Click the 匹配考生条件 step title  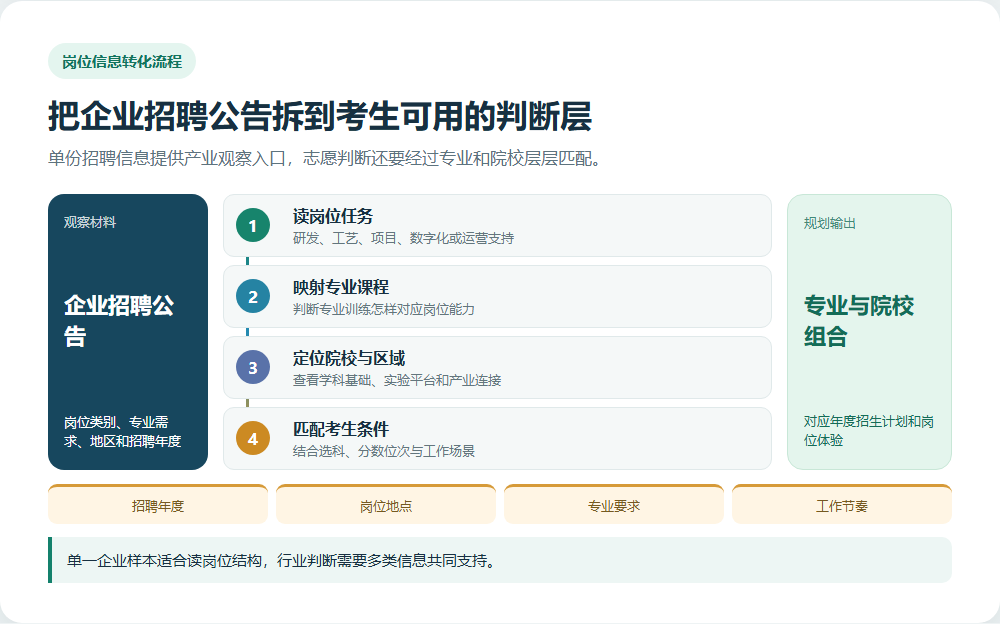pyautogui.click(x=341, y=429)
